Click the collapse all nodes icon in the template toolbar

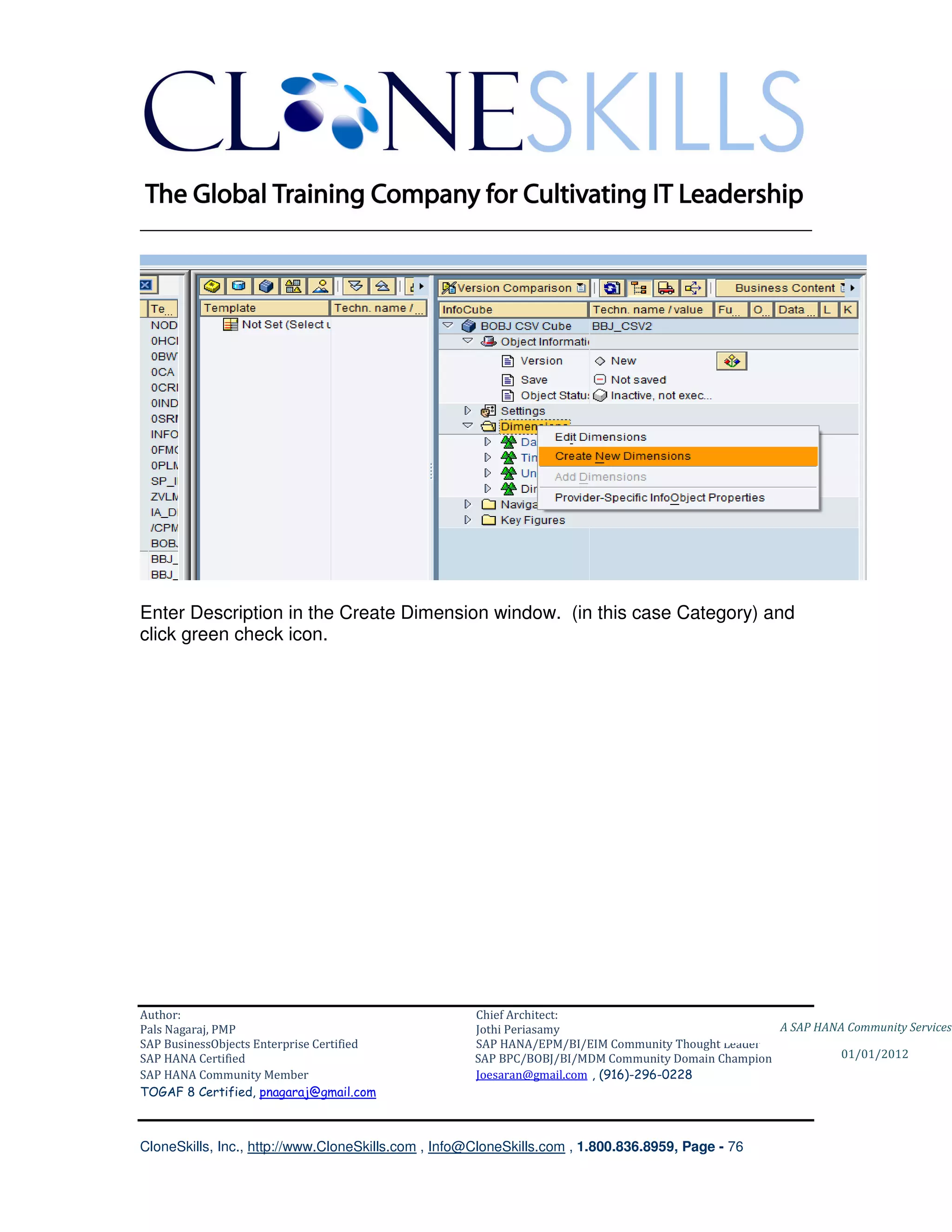(383, 286)
